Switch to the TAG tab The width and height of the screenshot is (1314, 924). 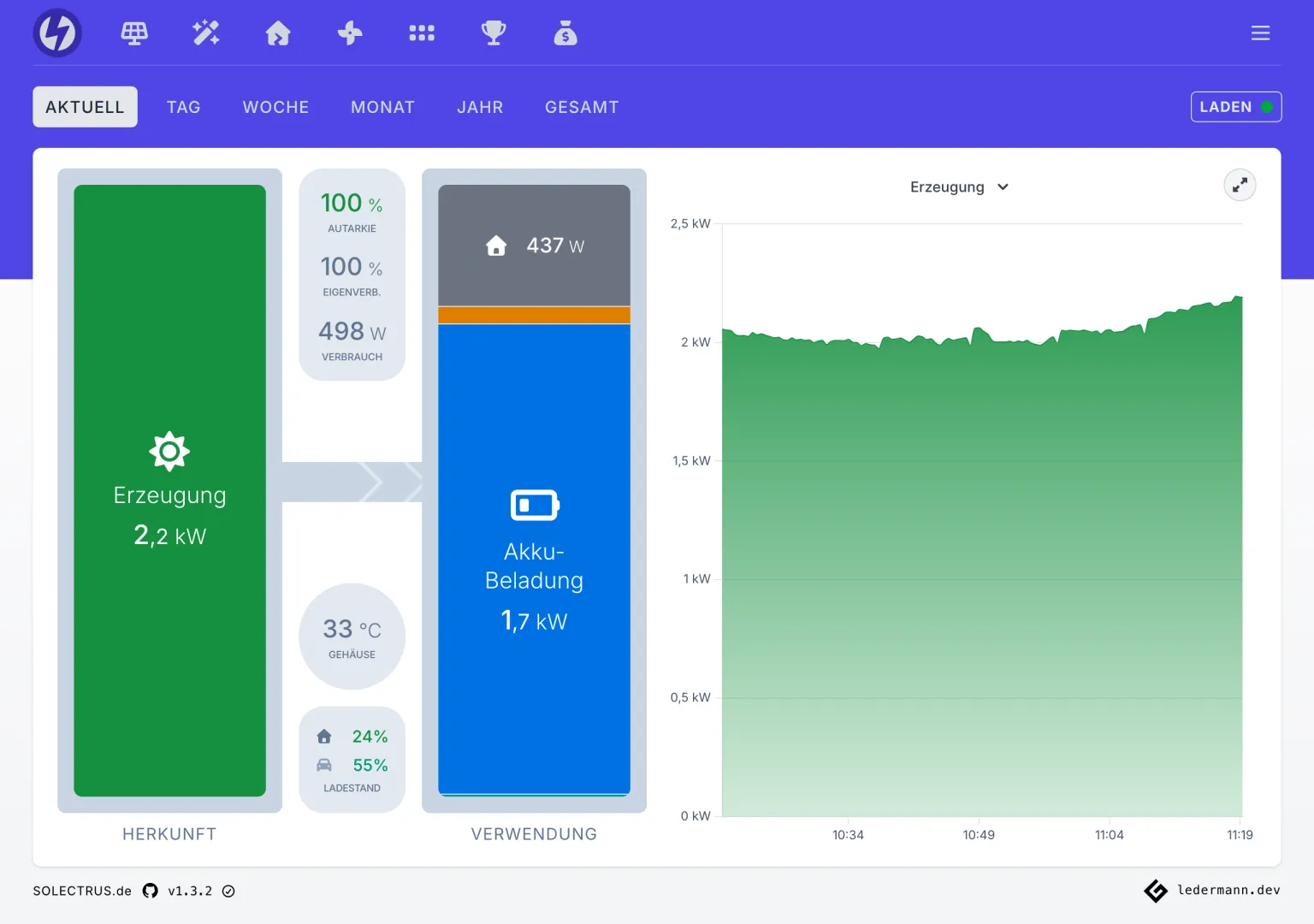183,107
